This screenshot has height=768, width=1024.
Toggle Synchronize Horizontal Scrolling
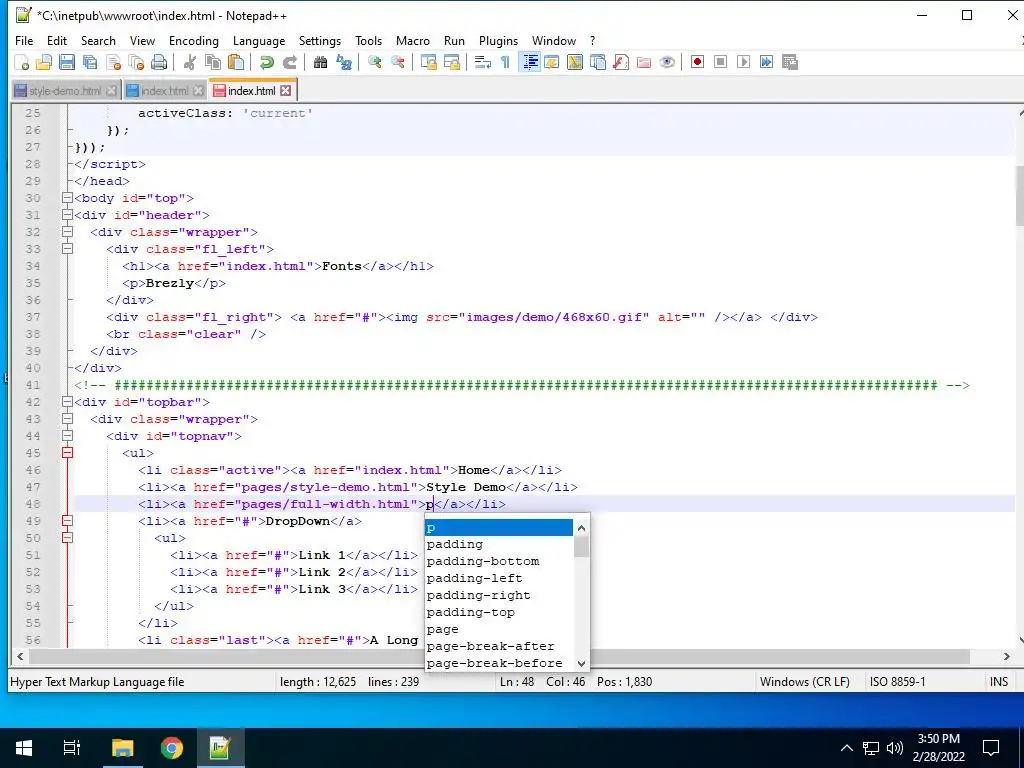point(451,62)
